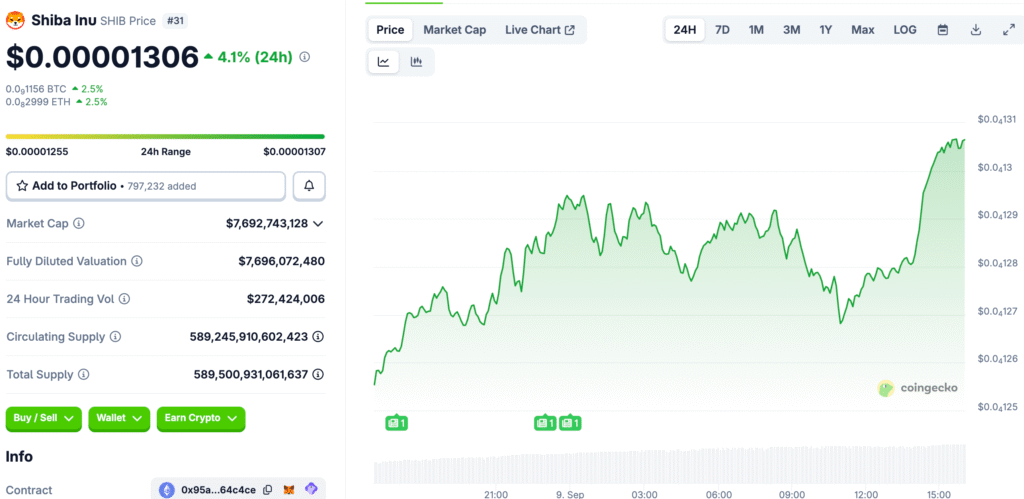The image size is (1024, 499).
Task: Click info icon after circulating supply value 589,245,910,602,423
Action: (318, 337)
